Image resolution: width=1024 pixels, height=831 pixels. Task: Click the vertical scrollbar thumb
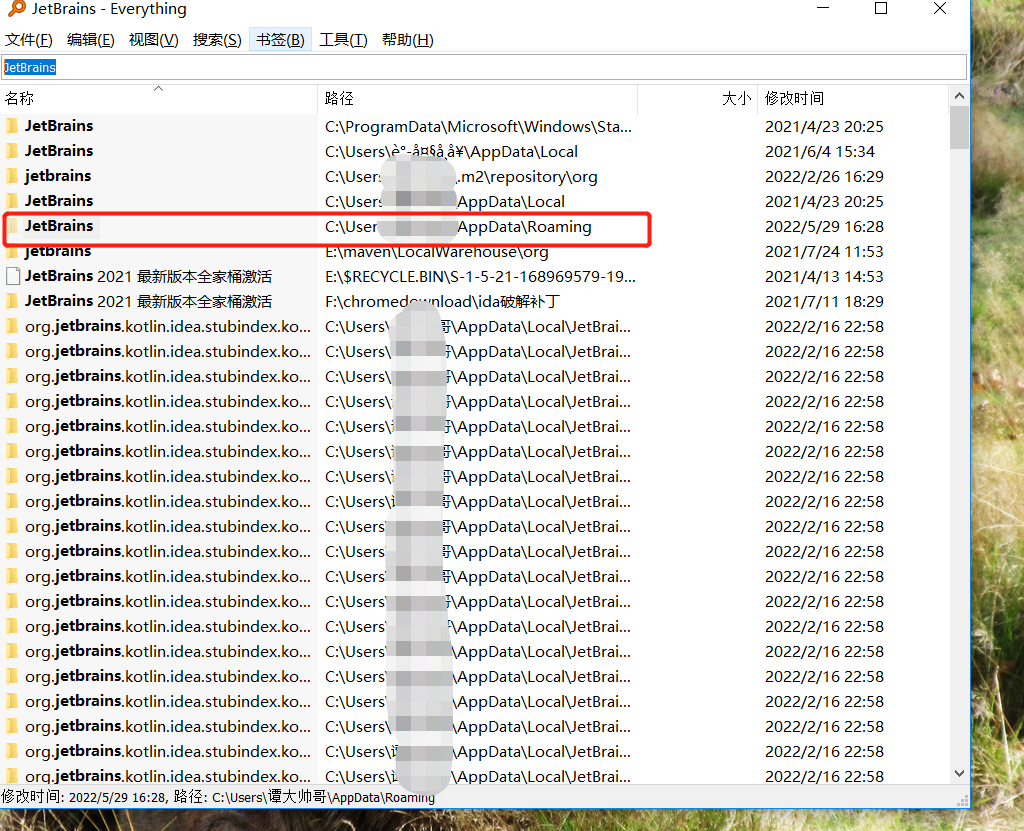pyautogui.click(x=959, y=127)
